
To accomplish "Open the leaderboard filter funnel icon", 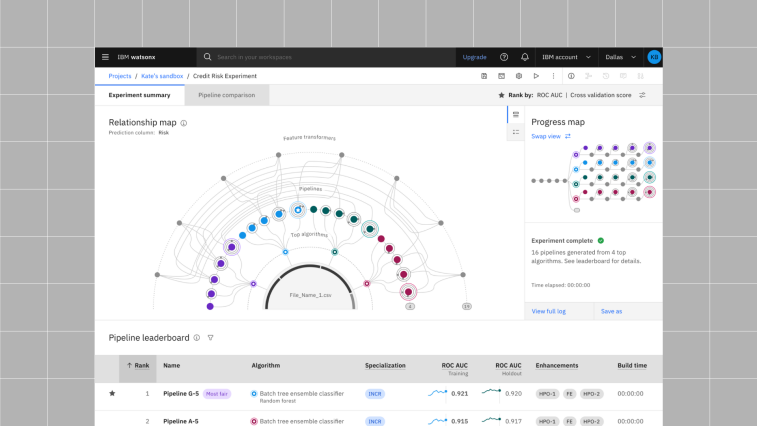I will pos(210,338).
